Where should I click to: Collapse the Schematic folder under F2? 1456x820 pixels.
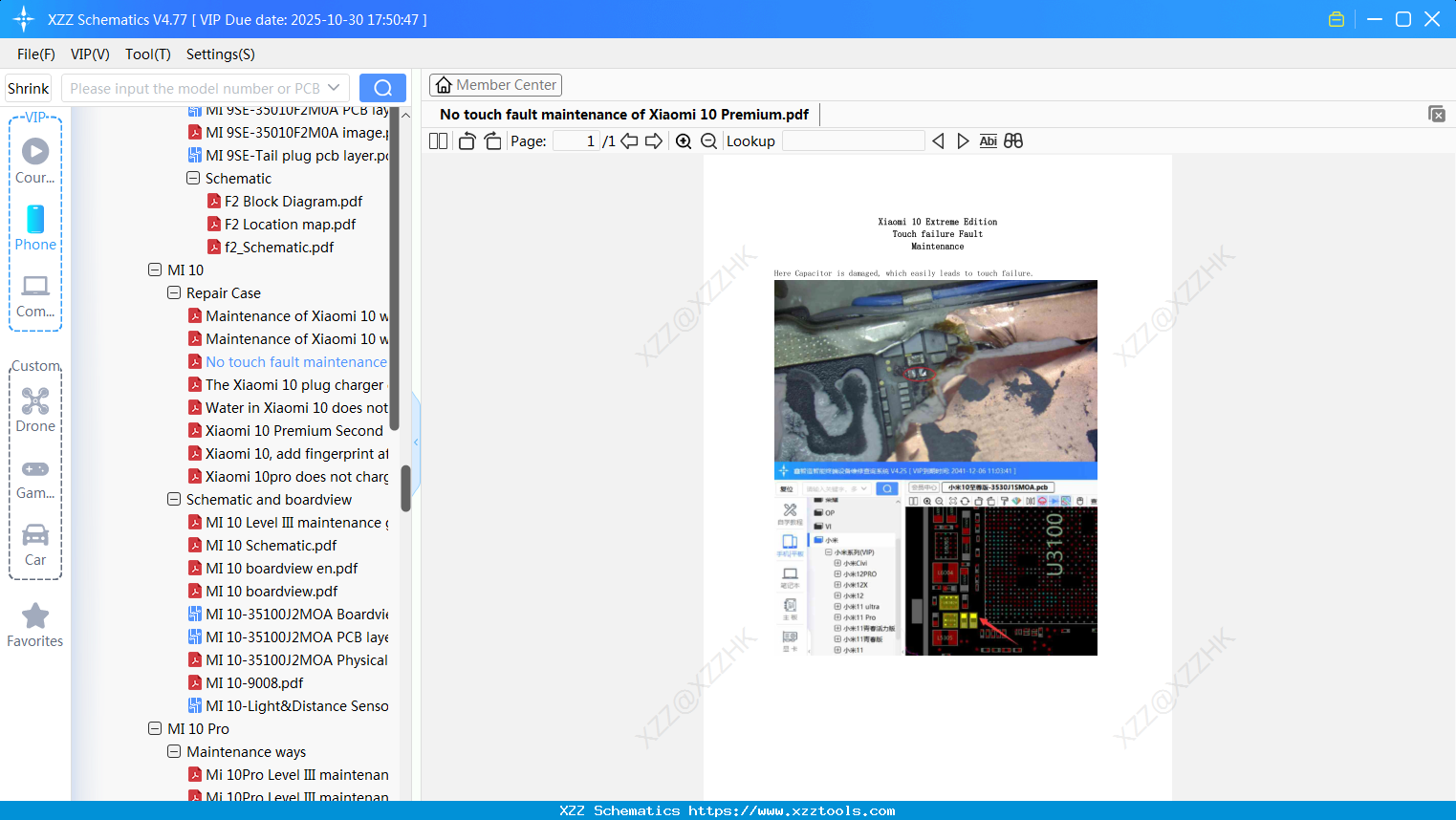click(193, 178)
